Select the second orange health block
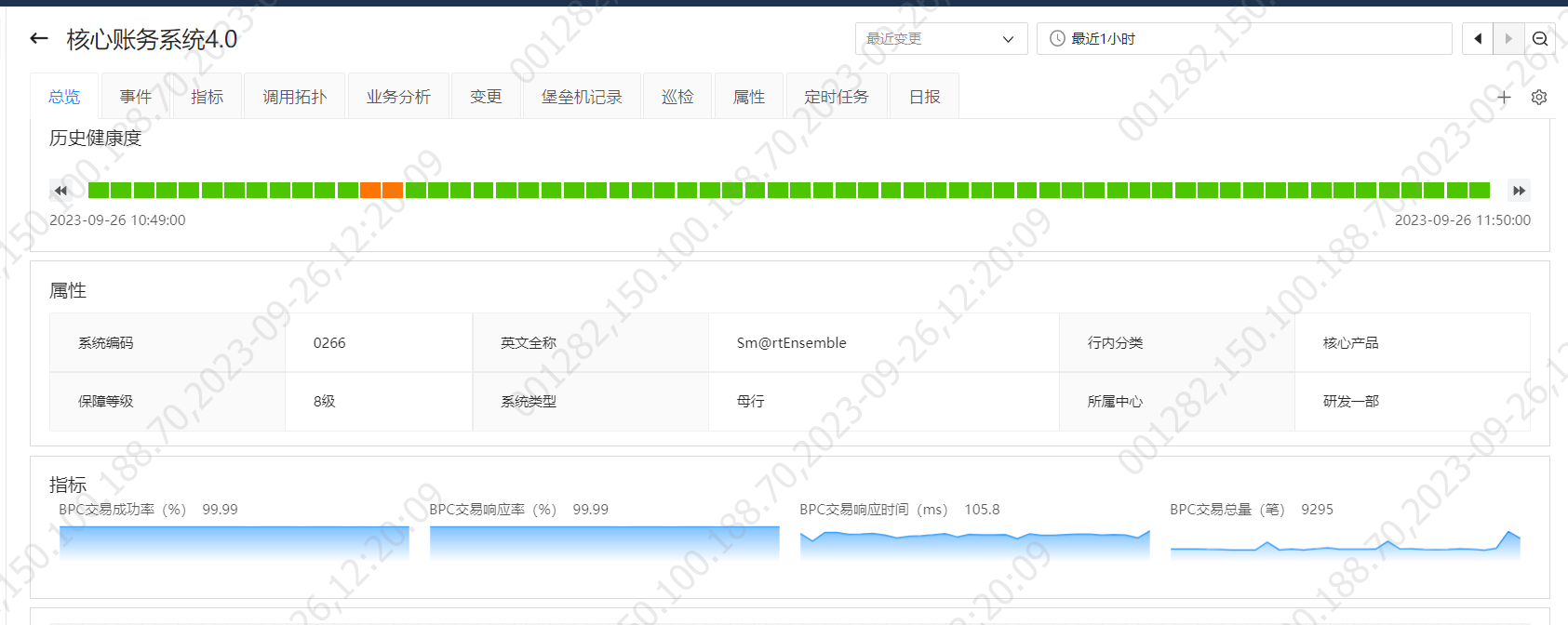 393,191
